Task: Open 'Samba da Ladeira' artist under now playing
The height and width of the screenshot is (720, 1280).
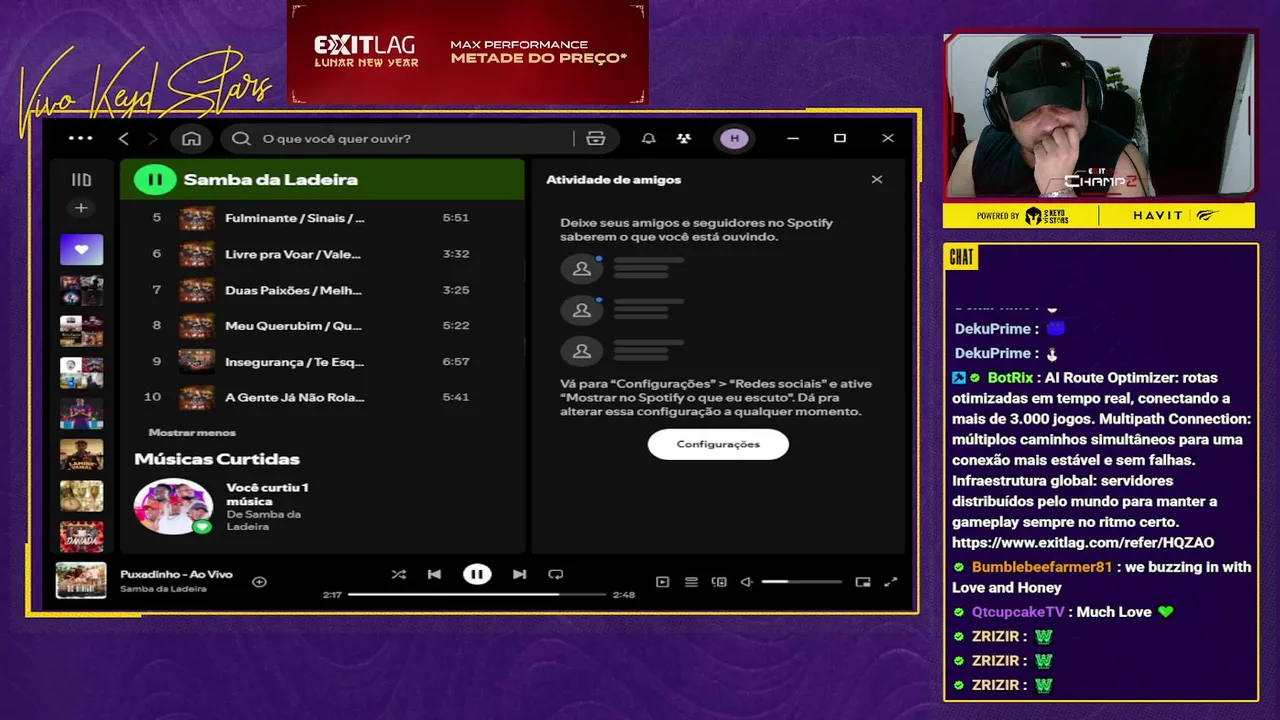Action: click(163, 589)
